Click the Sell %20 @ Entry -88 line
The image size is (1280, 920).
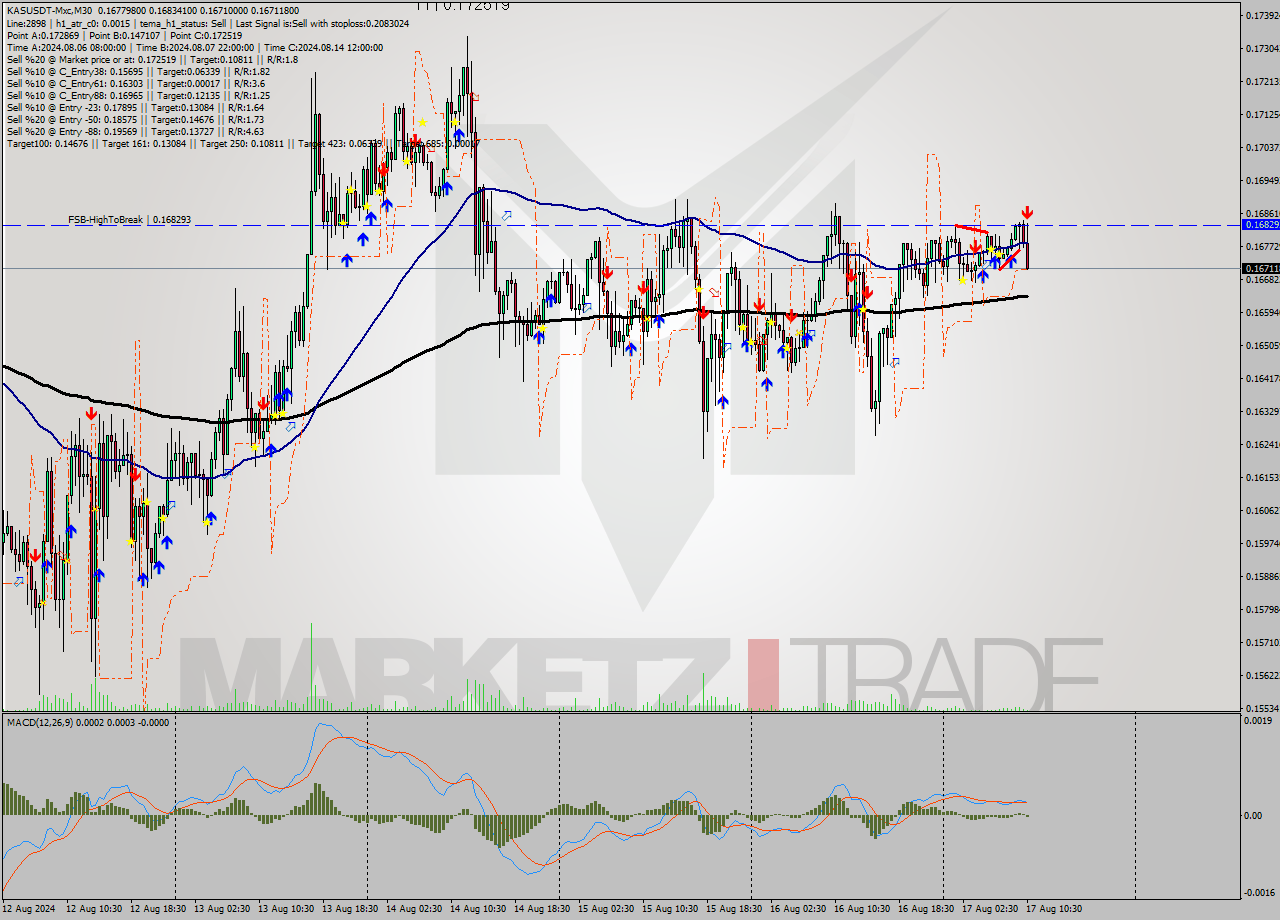(x=135, y=131)
